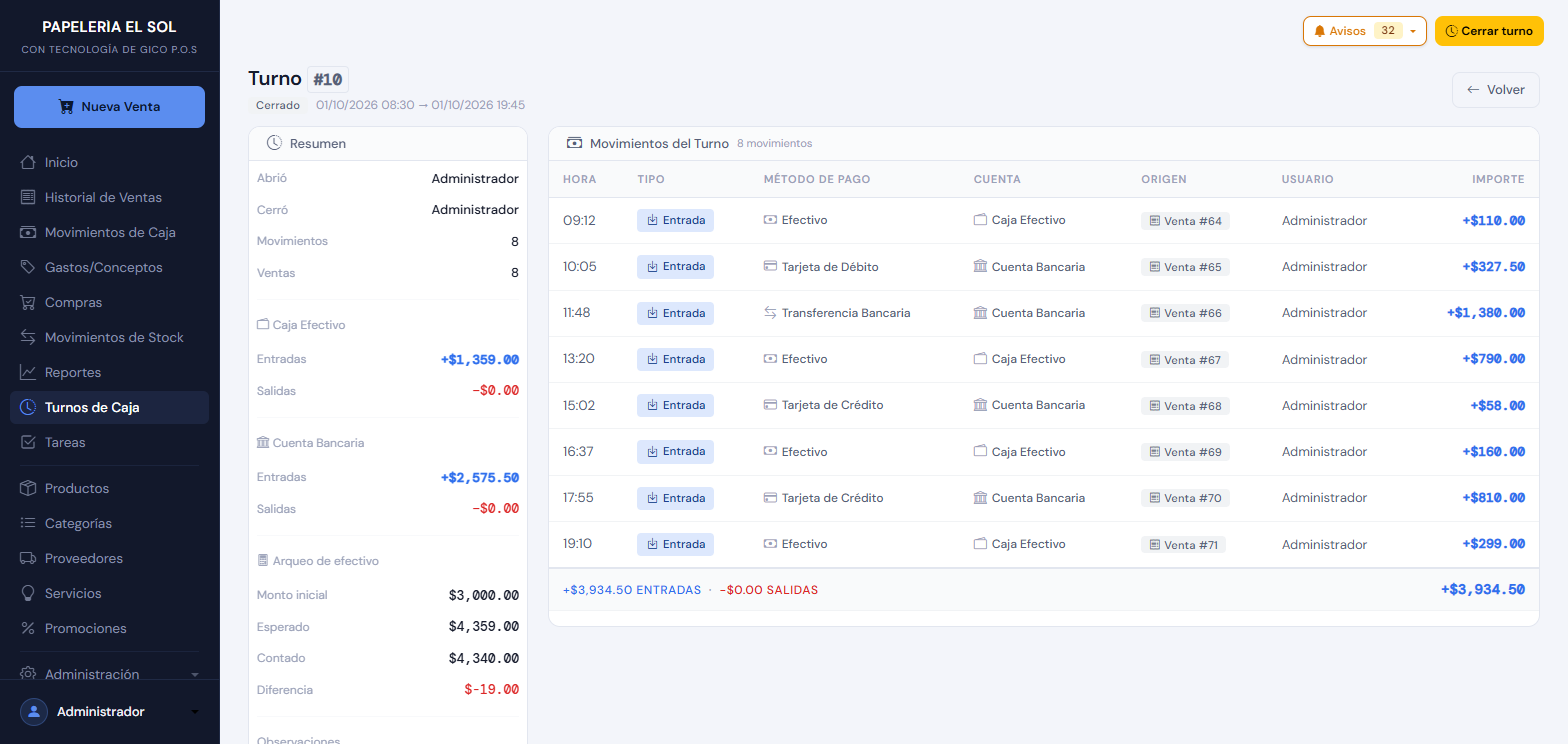Go back with the Volver button

pyautogui.click(x=1496, y=90)
